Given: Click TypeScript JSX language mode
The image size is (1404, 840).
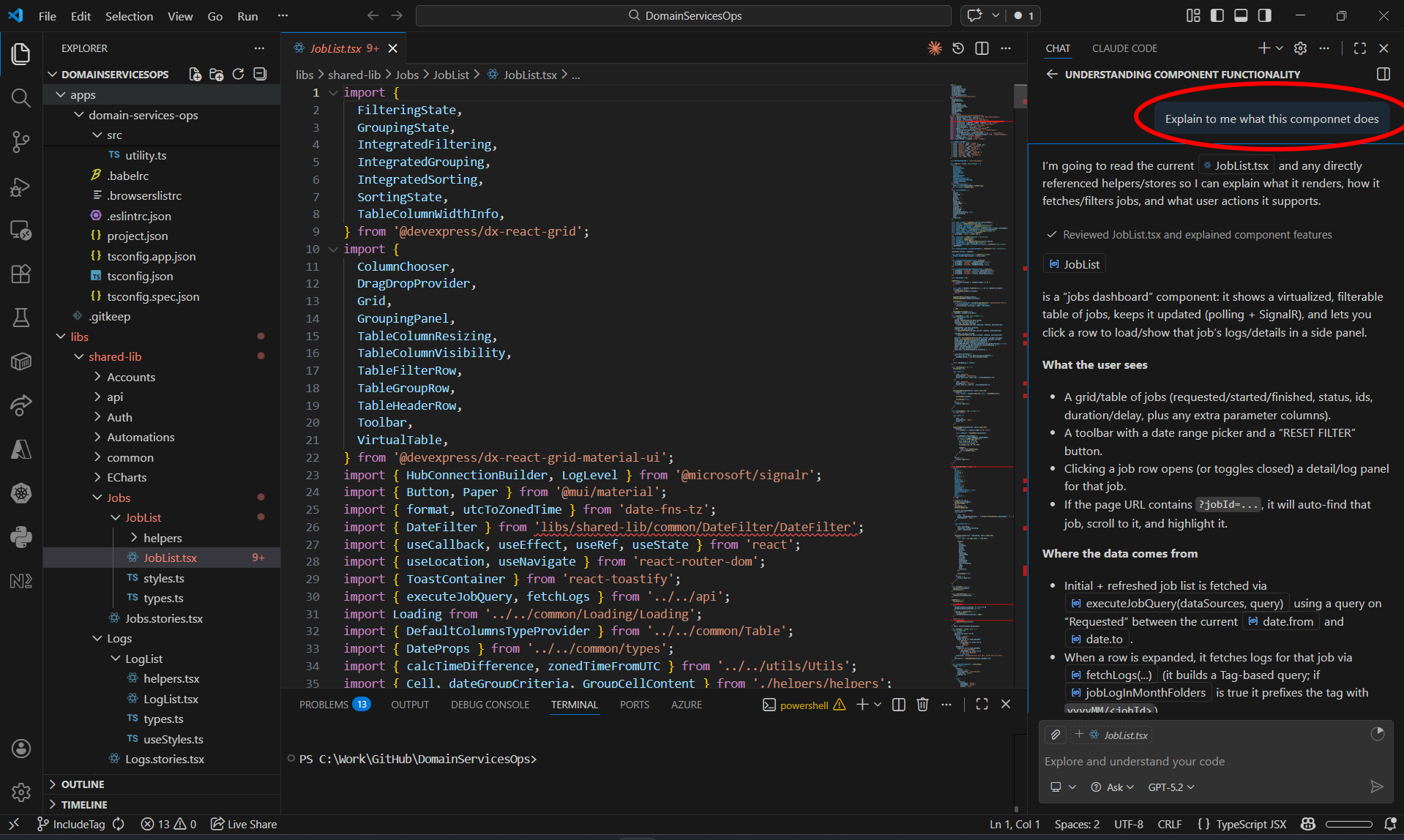Looking at the screenshot, I should (x=1250, y=824).
